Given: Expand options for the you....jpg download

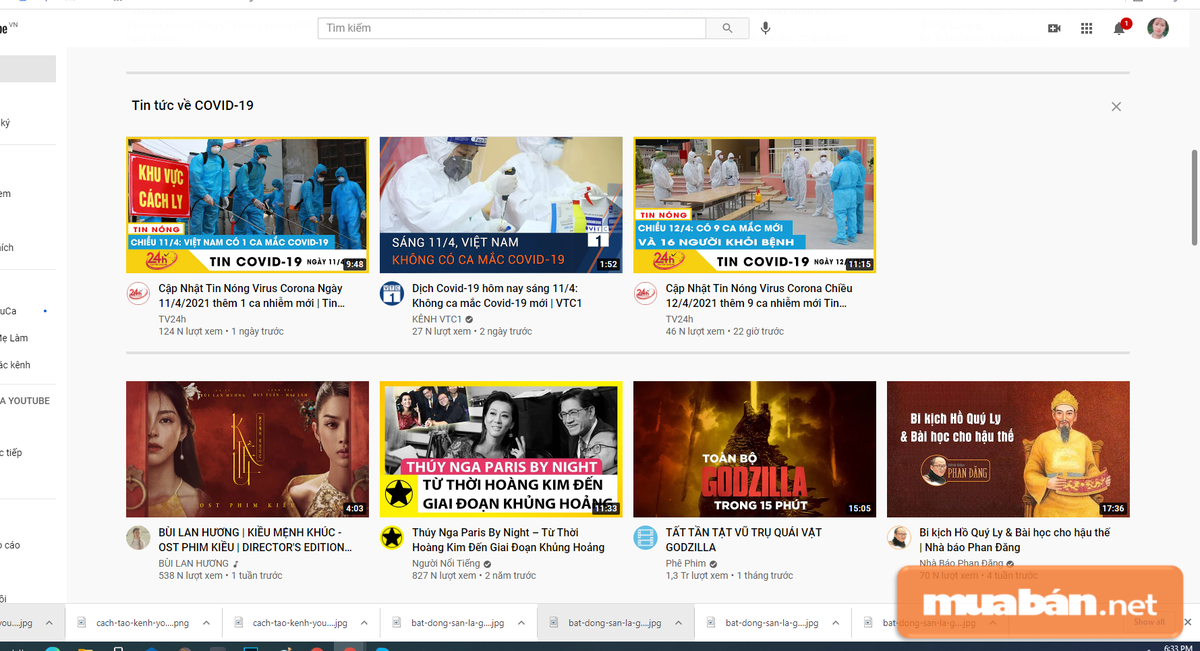Looking at the screenshot, I should (x=50, y=622).
